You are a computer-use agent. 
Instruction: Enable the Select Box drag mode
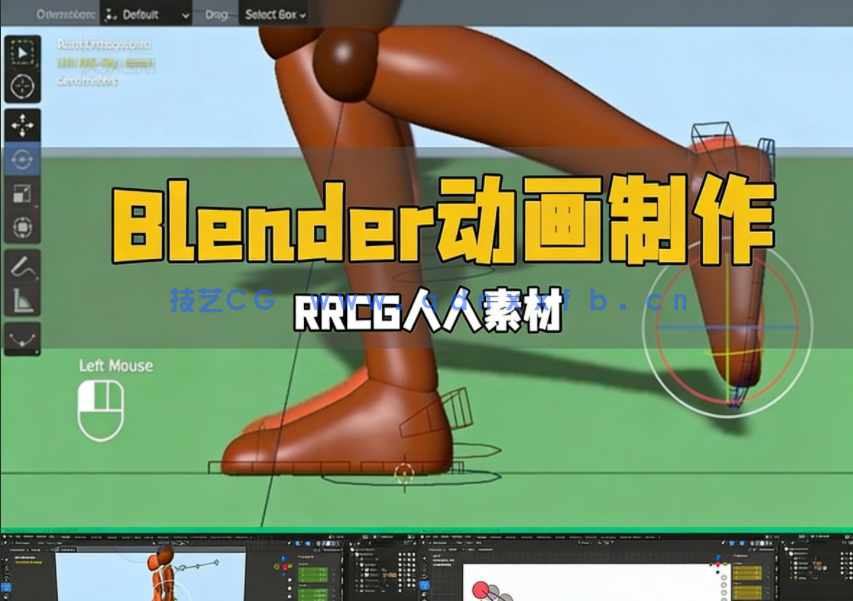click(272, 16)
